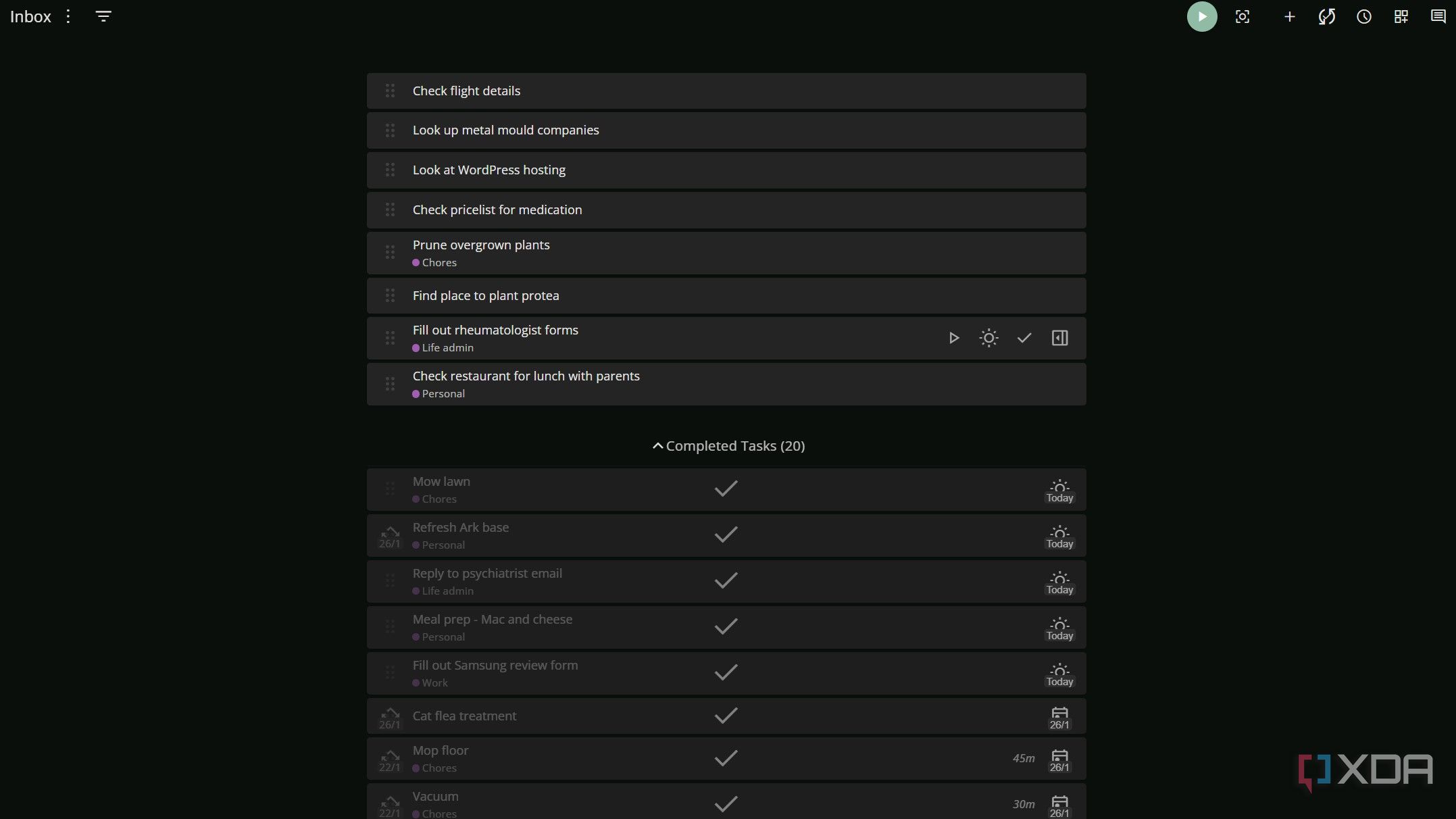
Task: Trigger the sync icon in top bar
Action: click(x=1326, y=16)
